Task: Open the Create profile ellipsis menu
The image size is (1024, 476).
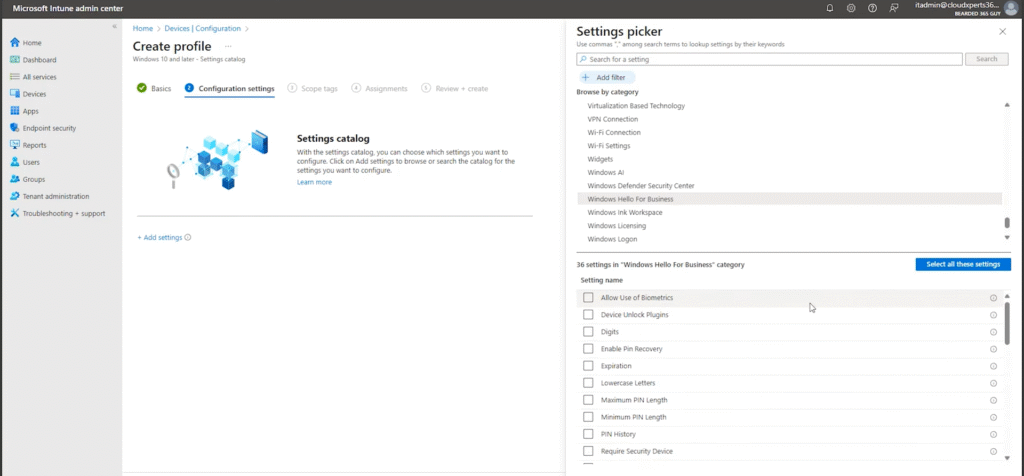Action: (x=228, y=46)
